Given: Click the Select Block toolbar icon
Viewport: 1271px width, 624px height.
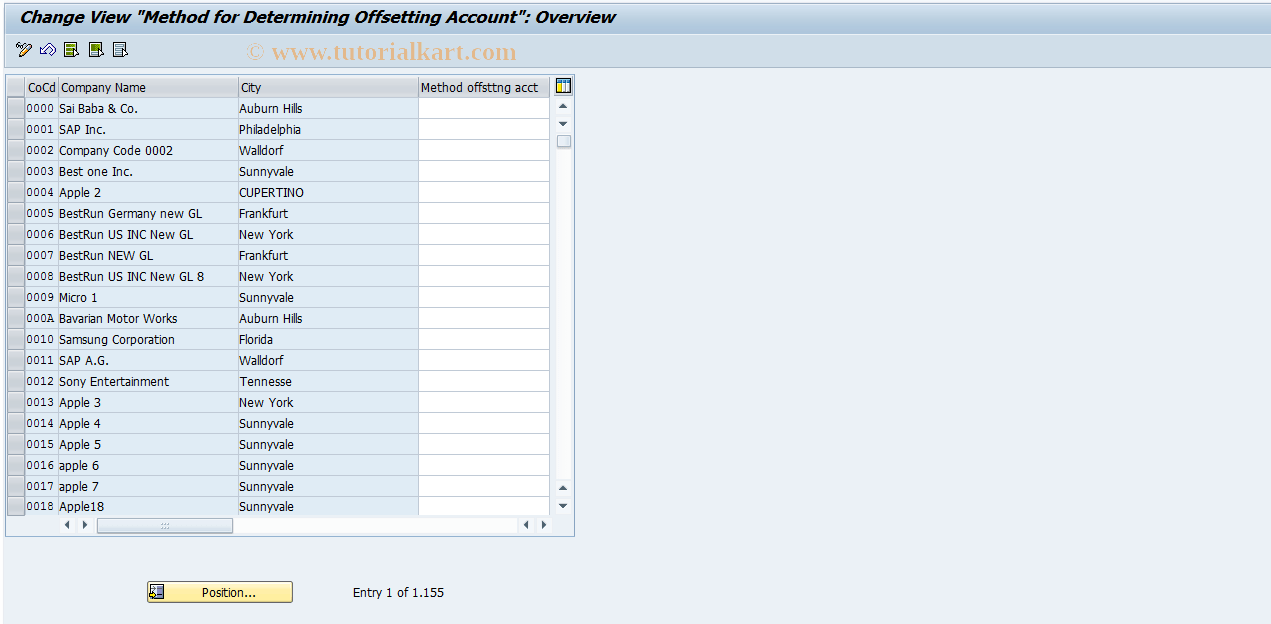Looking at the screenshot, I should pyautogui.click(x=94, y=49).
